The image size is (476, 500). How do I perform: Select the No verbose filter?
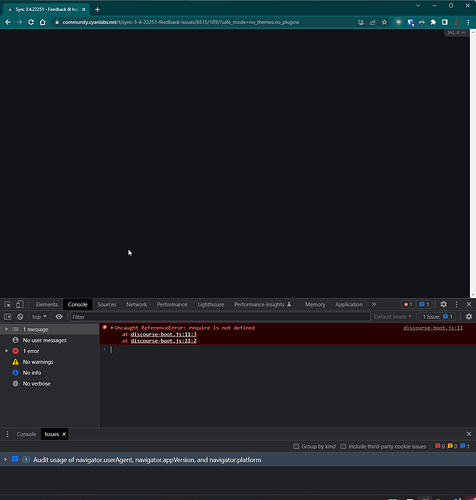pos(36,384)
